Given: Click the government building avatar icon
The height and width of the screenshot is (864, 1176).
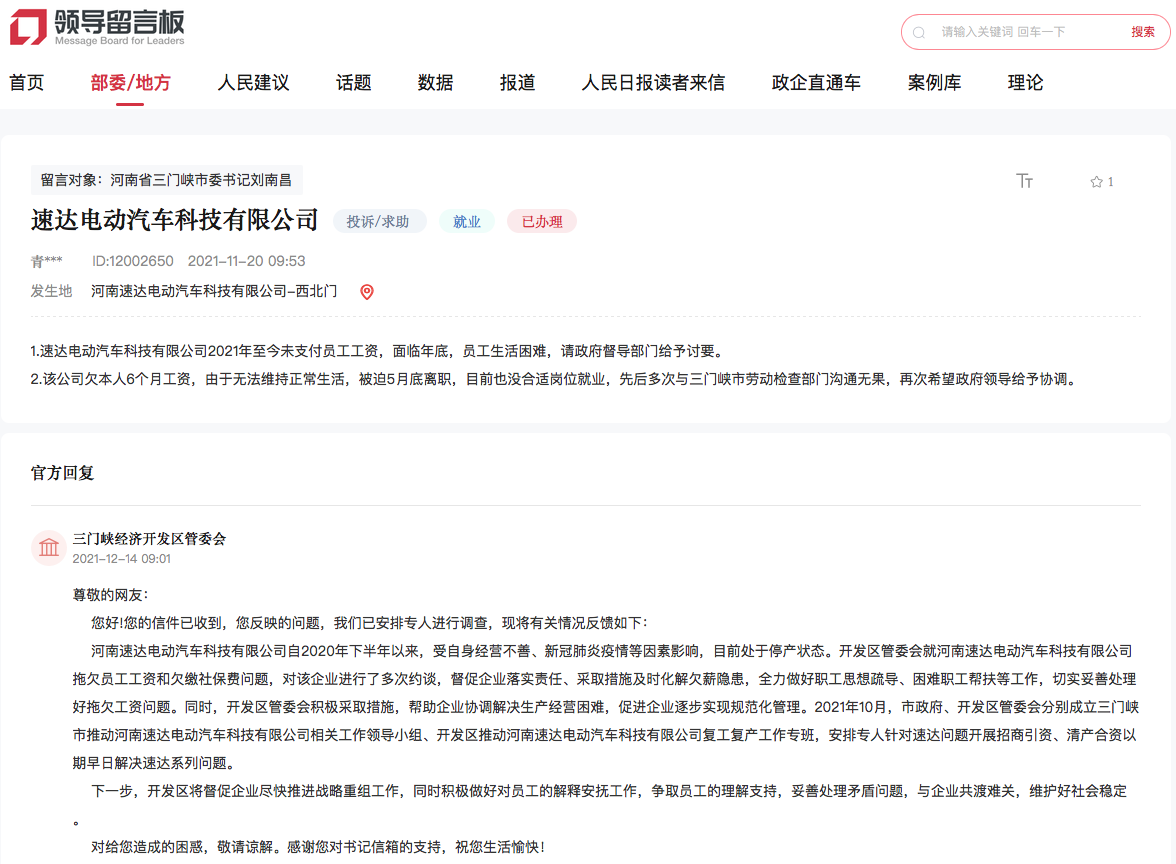Looking at the screenshot, I should (x=48, y=547).
